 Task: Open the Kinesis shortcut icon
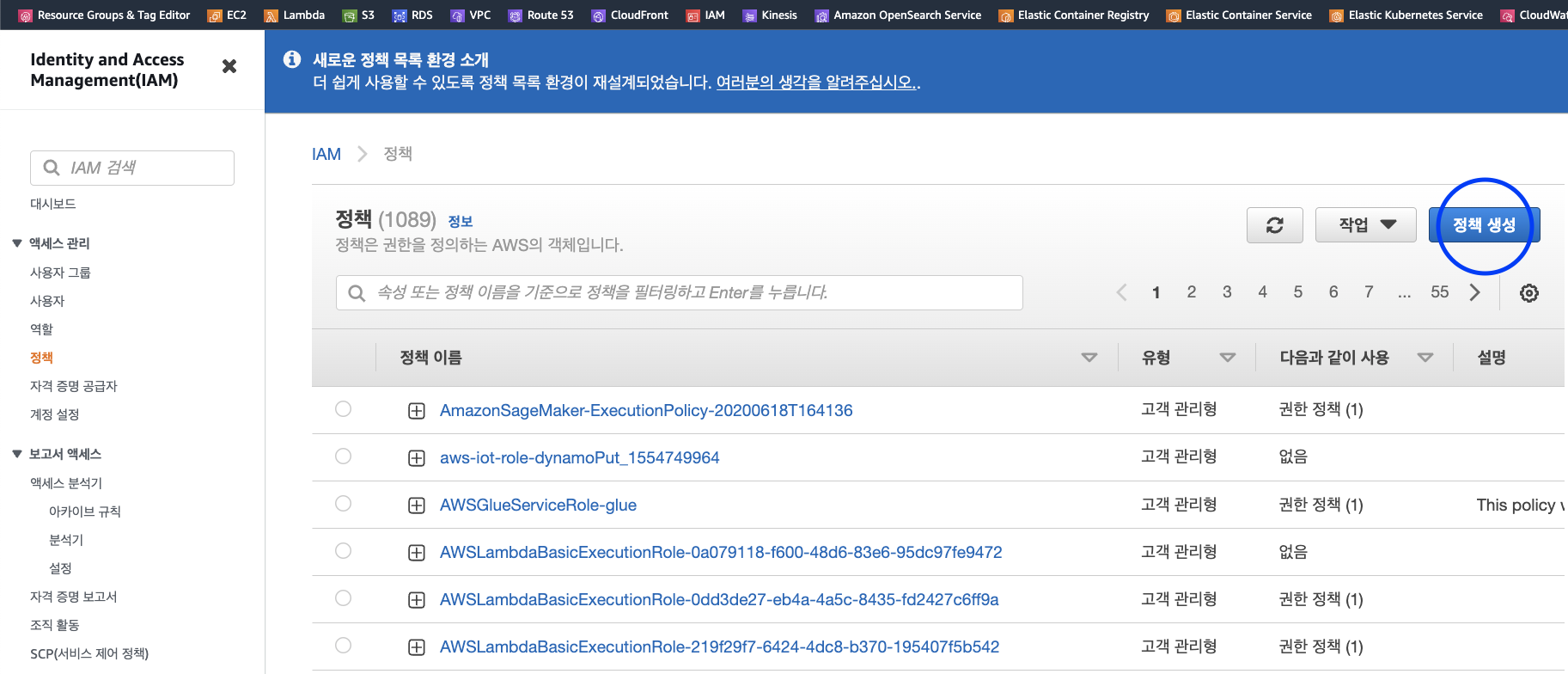tap(750, 15)
